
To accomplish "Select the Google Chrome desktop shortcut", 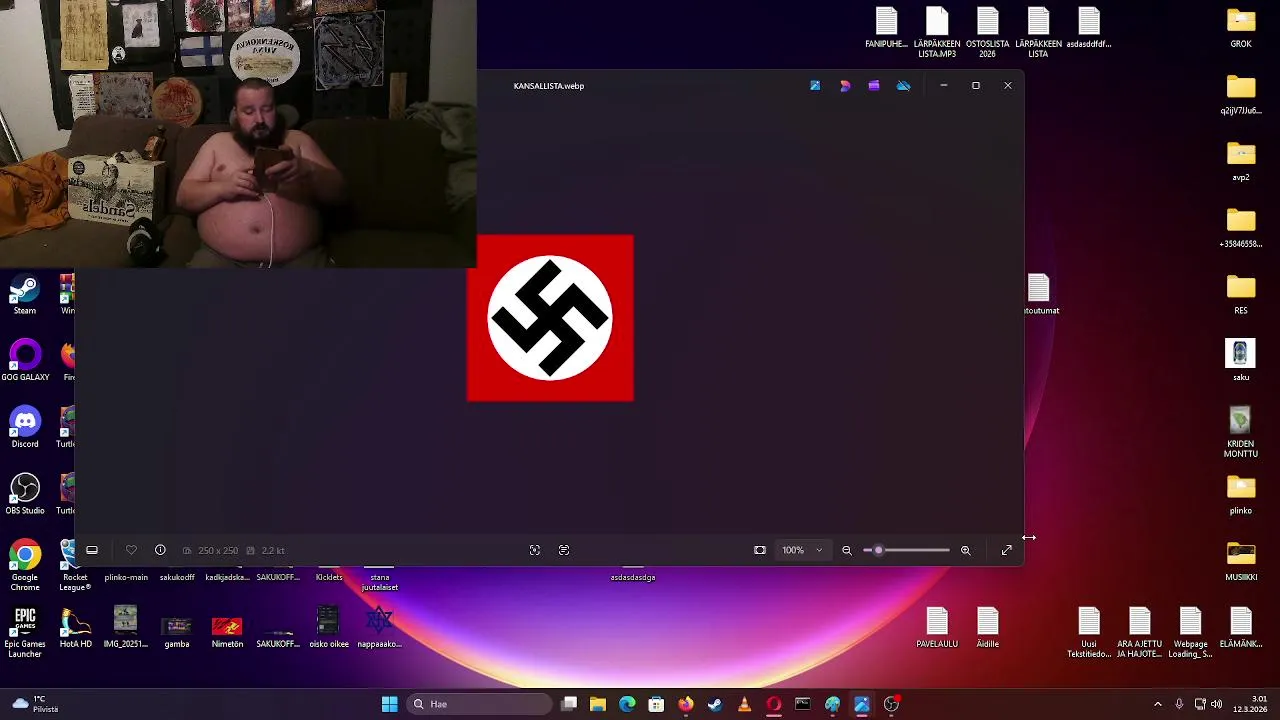I will (25, 565).
